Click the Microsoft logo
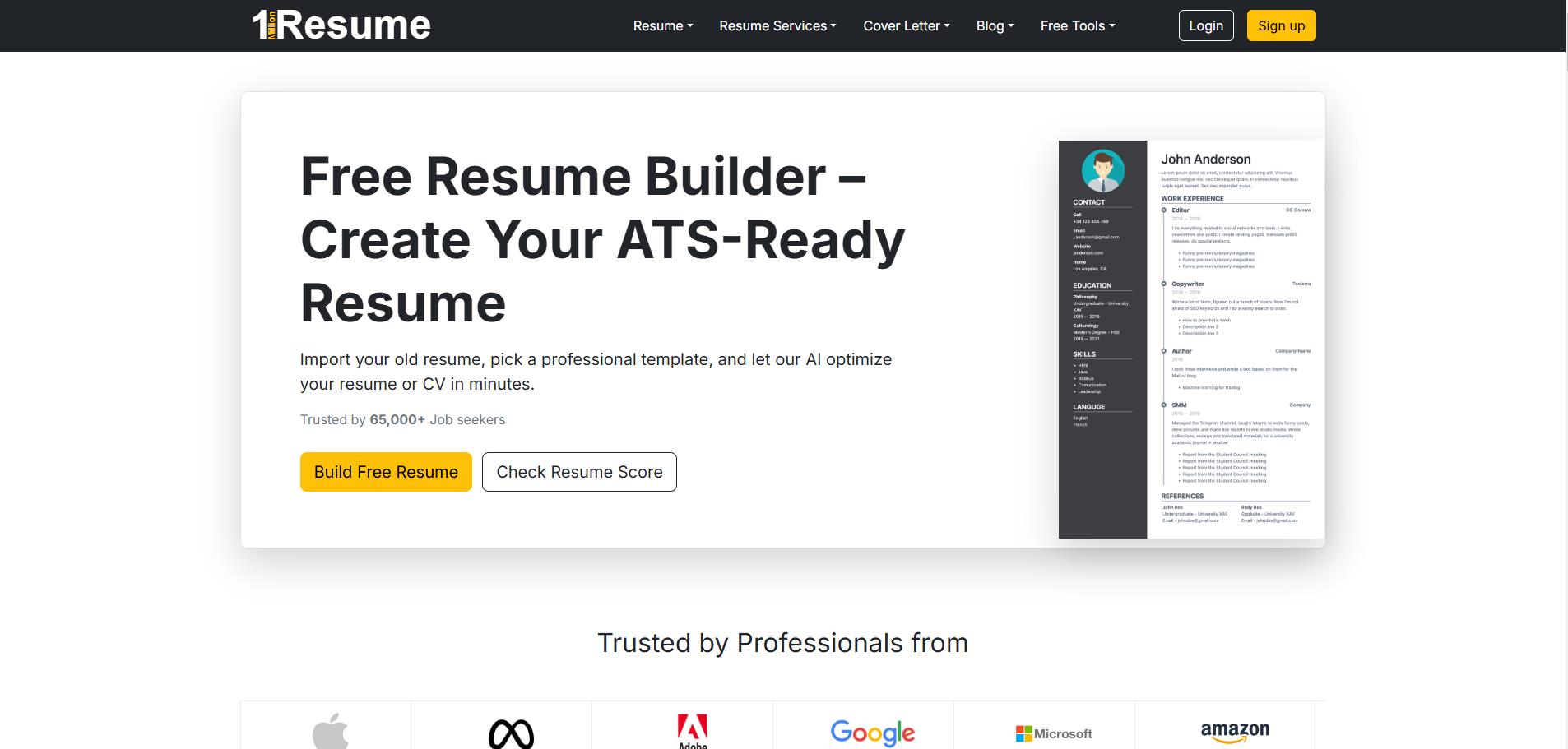This screenshot has width=1568, height=749. 1055,732
